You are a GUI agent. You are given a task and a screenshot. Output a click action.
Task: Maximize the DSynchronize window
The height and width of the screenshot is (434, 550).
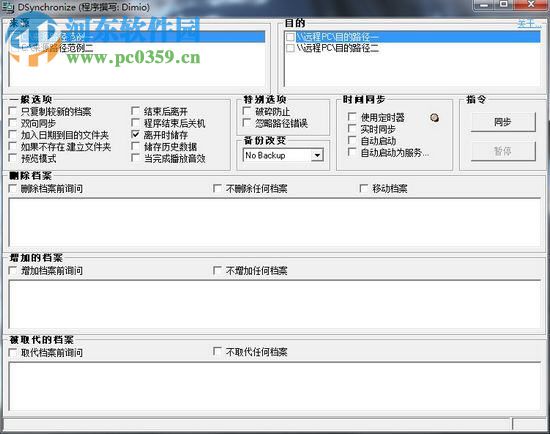point(504,5)
